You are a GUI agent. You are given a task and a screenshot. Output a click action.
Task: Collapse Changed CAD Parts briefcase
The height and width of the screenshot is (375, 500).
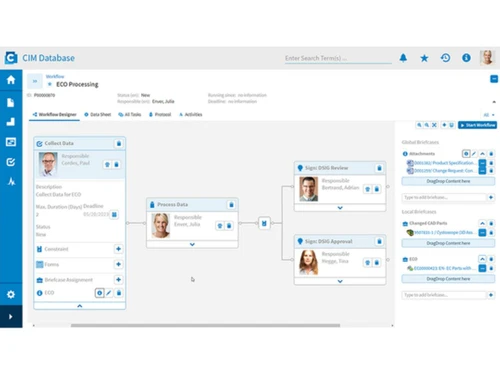click(482, 223)
